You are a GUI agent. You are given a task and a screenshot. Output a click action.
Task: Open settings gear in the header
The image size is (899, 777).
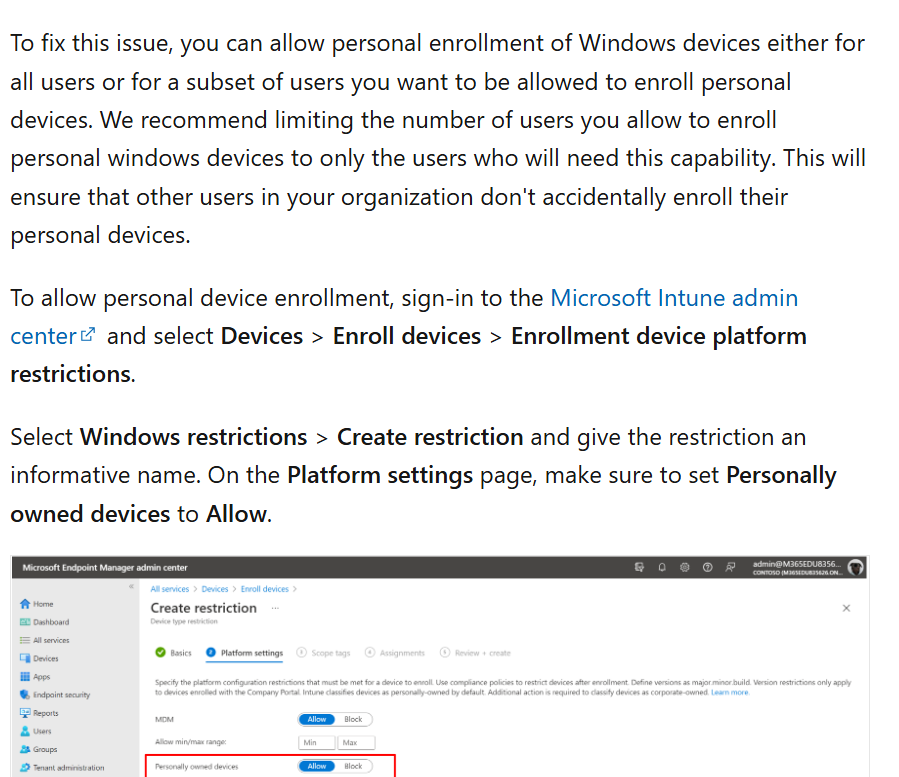pyautogui.click(x=685, y=567)
